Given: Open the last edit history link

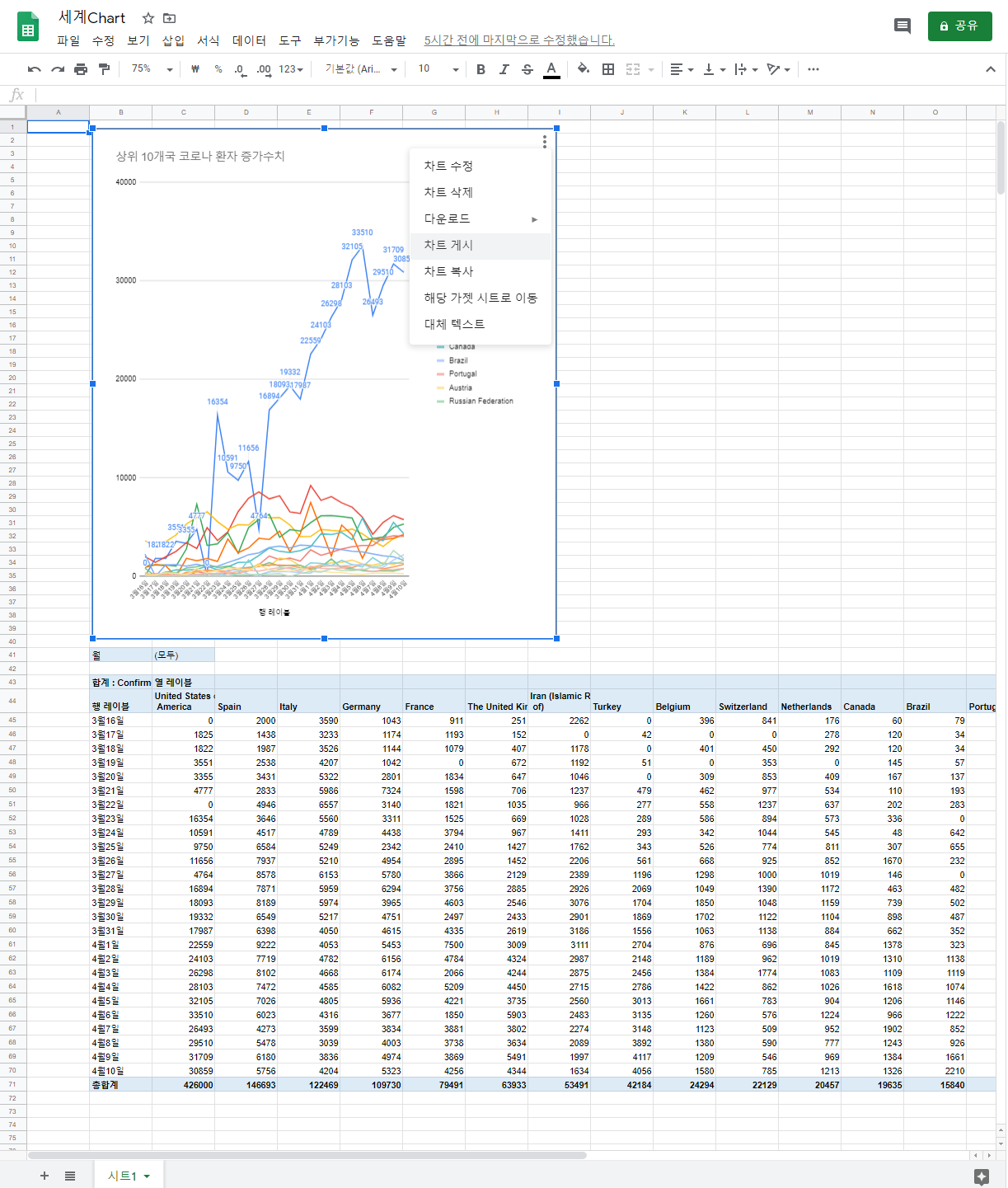Looking at the screenshot, I should [519, 40].
